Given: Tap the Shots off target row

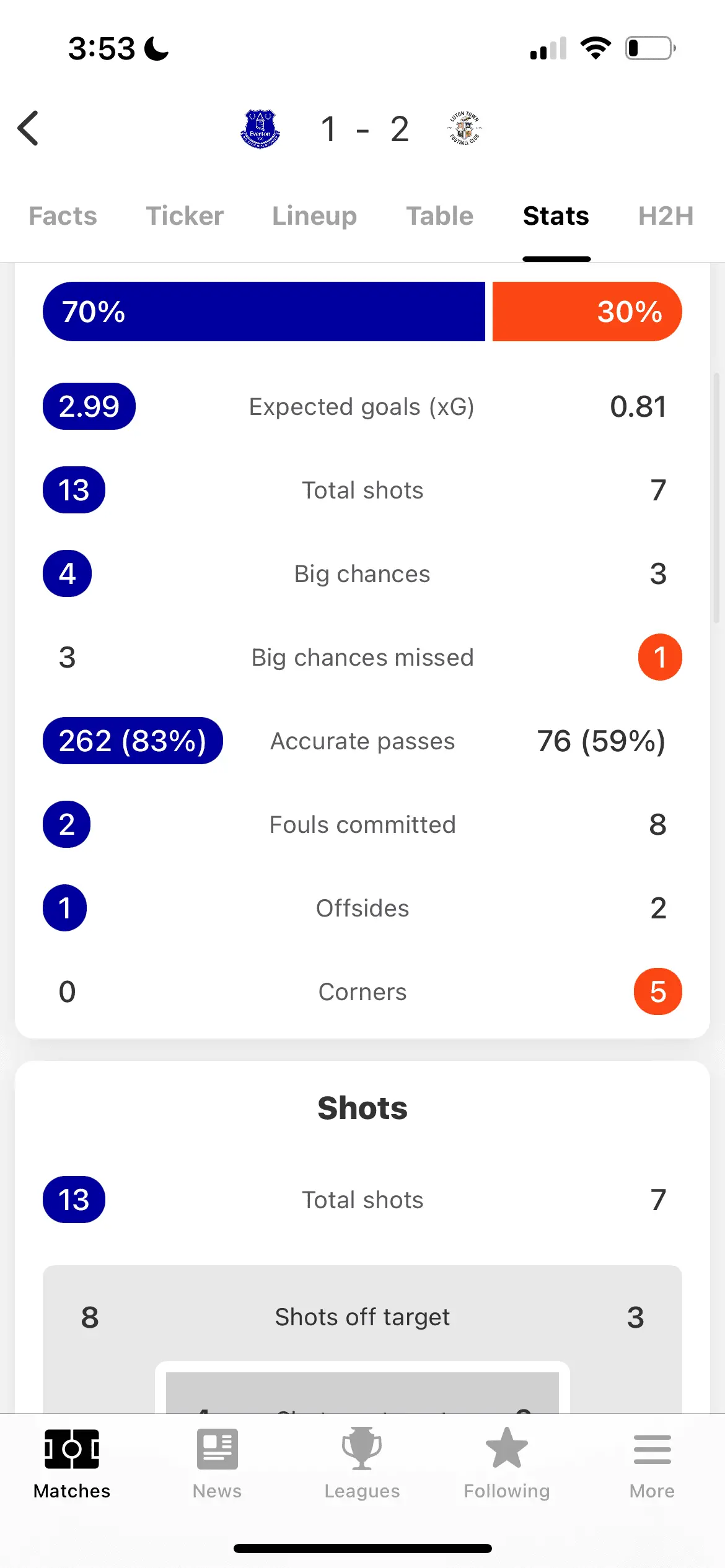Looking at the screenshot, I should click(x=362, y=1317).
